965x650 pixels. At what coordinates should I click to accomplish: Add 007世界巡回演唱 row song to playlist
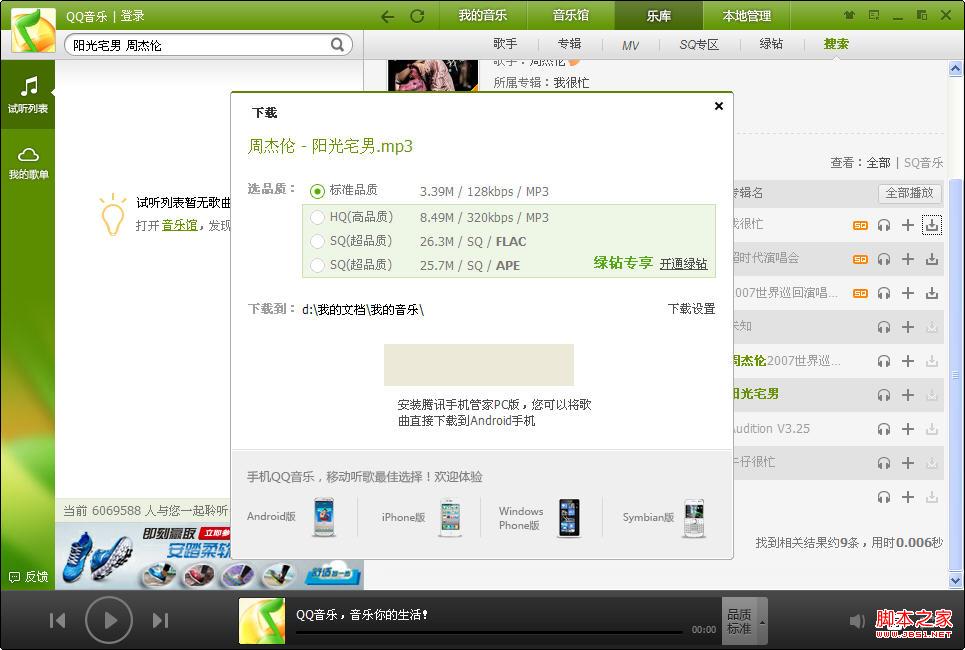tap(908, 293)
